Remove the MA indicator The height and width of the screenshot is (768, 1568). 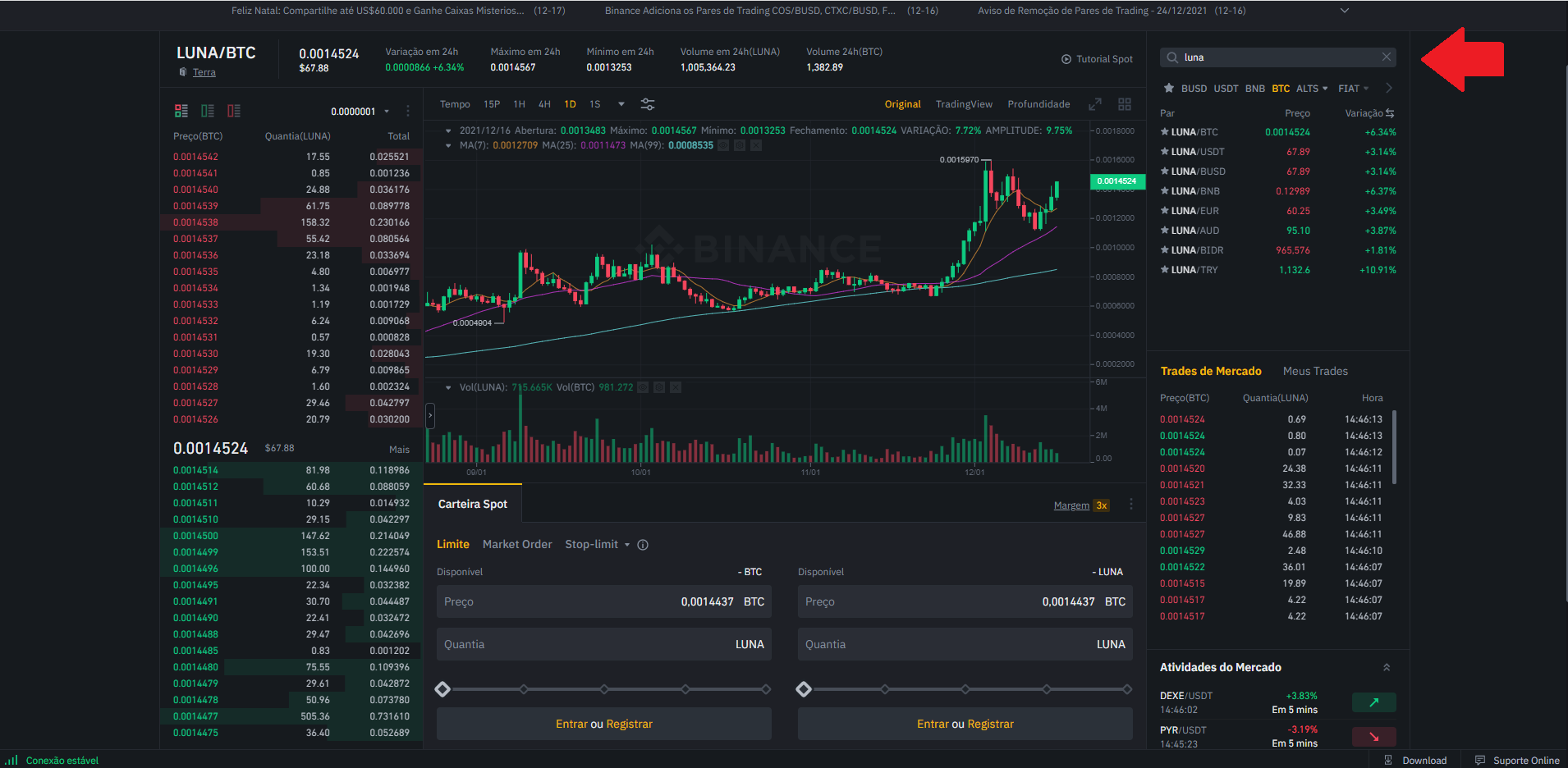[756, 145]
